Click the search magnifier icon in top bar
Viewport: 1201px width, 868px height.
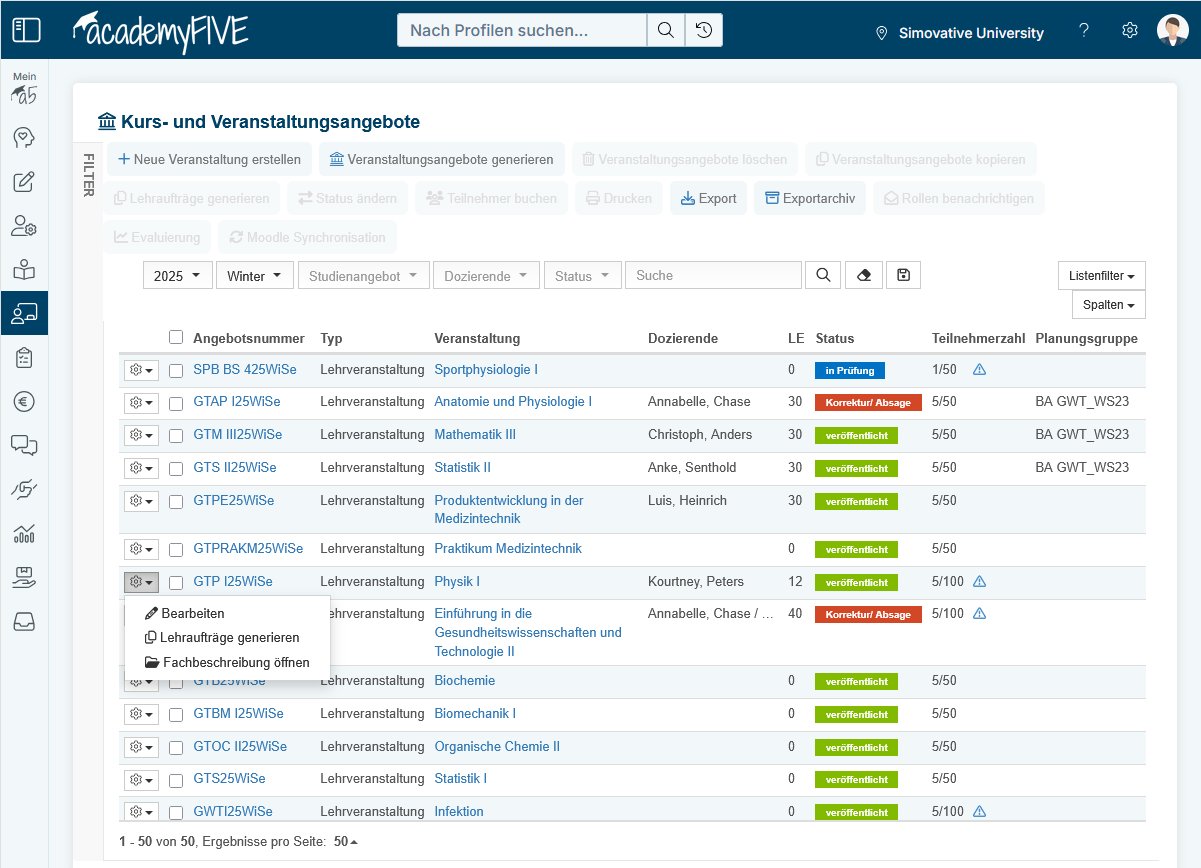point(665,30)
